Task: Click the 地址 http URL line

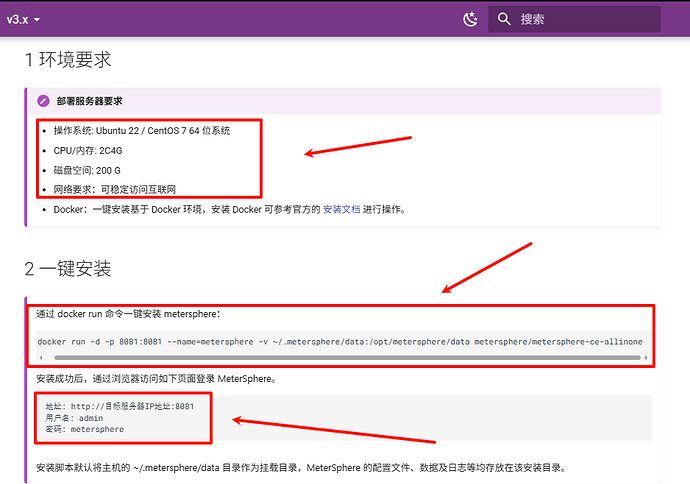Action: point(120,407)
